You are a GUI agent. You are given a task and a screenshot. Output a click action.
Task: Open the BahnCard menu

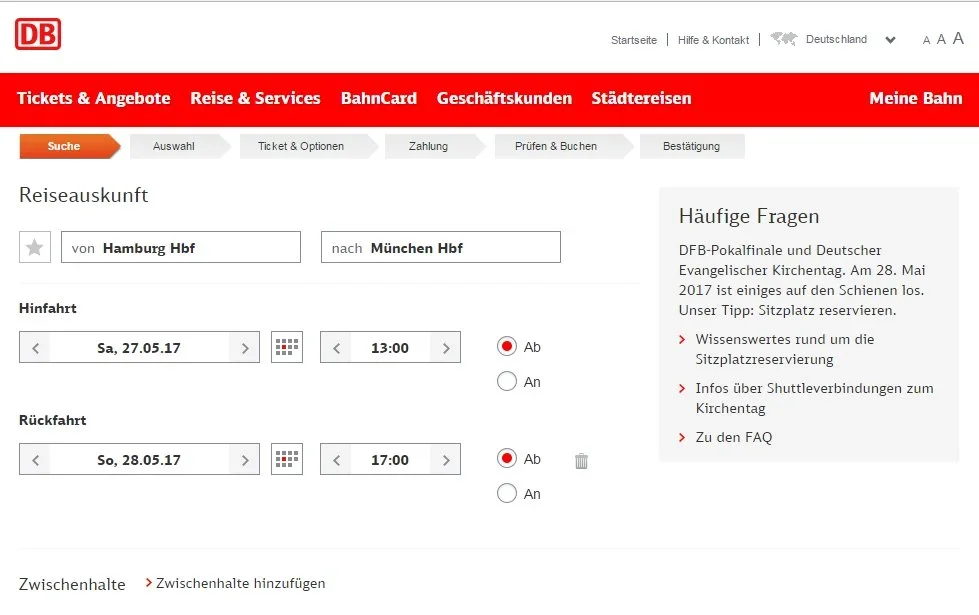tap(378, 98)
